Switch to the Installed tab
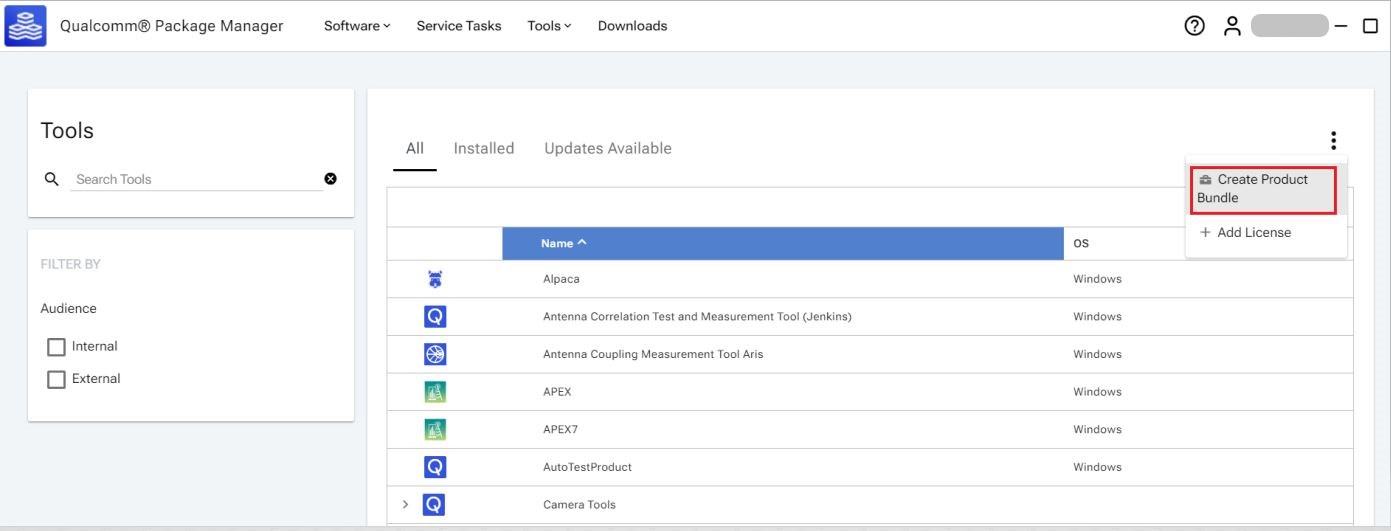Viewport: 1391px width, 531px height. pyautogui.click(x=483, y=148)
